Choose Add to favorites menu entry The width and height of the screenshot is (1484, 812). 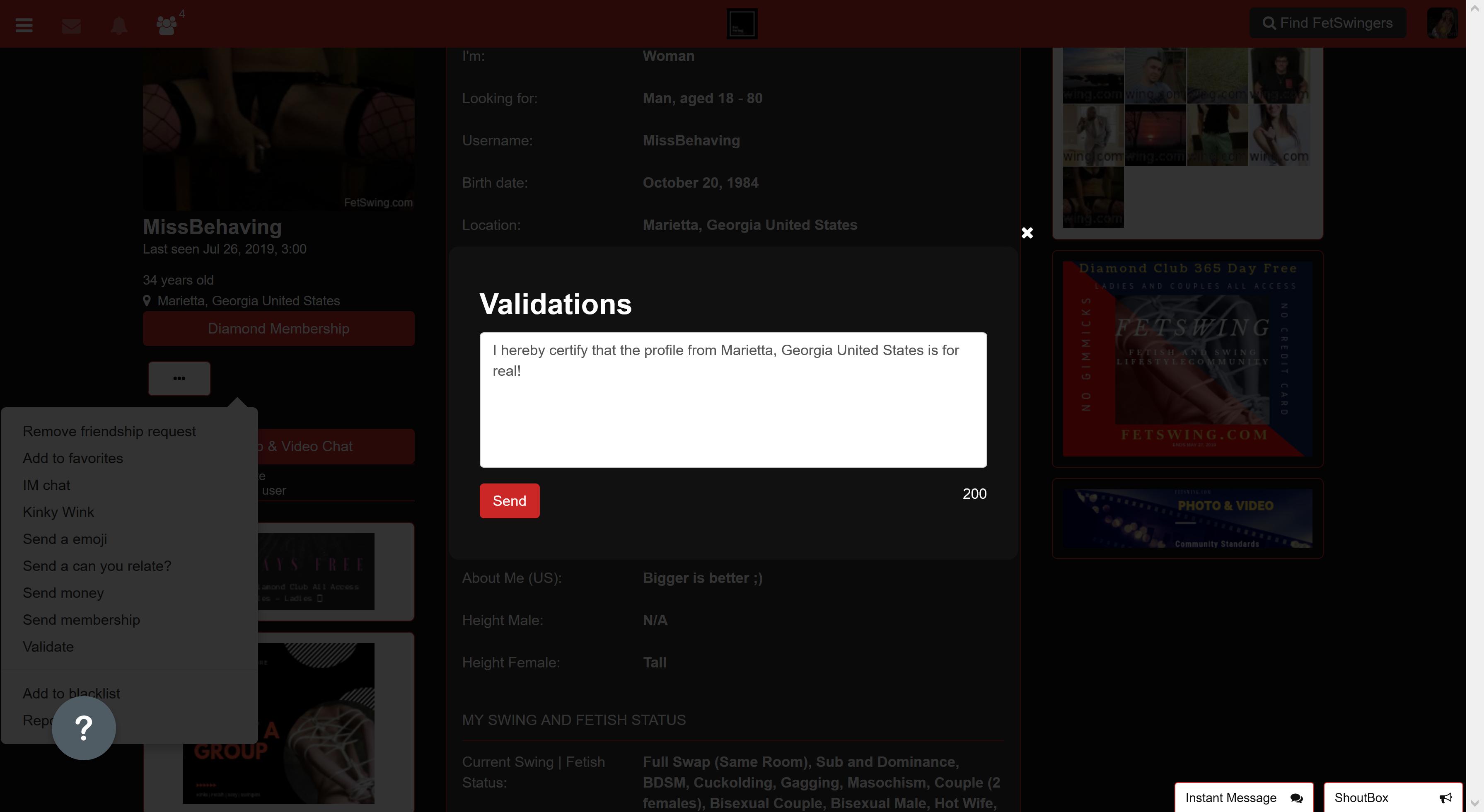pos(73,458)
